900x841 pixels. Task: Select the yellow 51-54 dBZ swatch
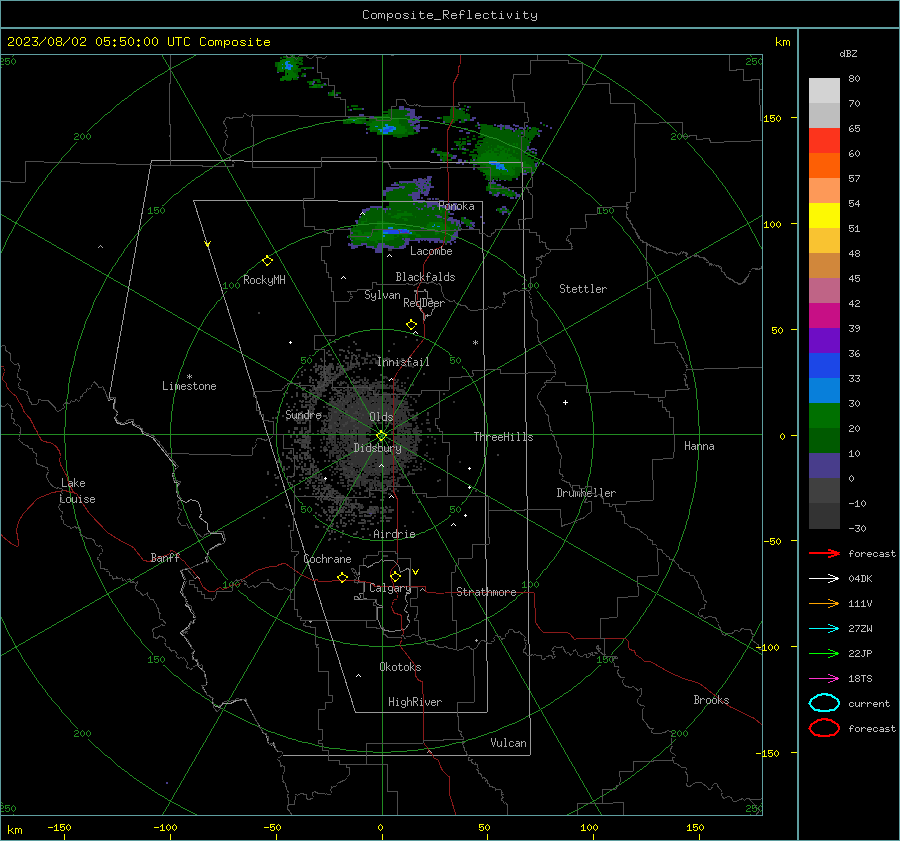pos(824,216)
